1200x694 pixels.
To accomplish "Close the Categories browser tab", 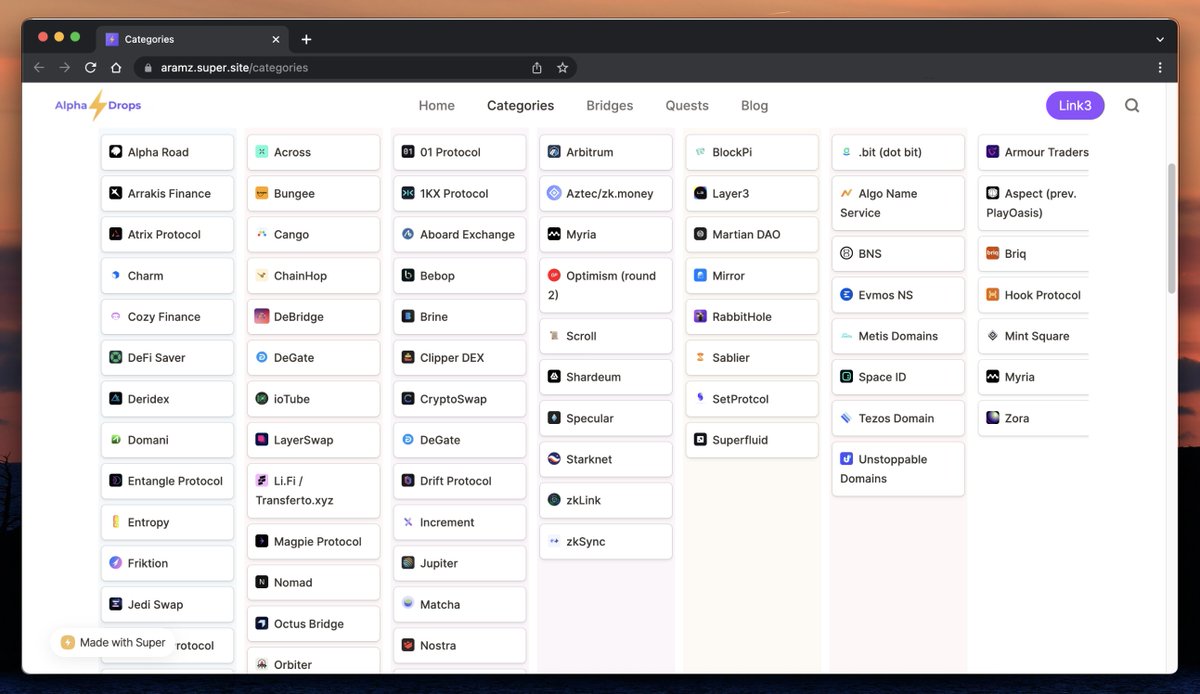I will [x=276, y=40].
